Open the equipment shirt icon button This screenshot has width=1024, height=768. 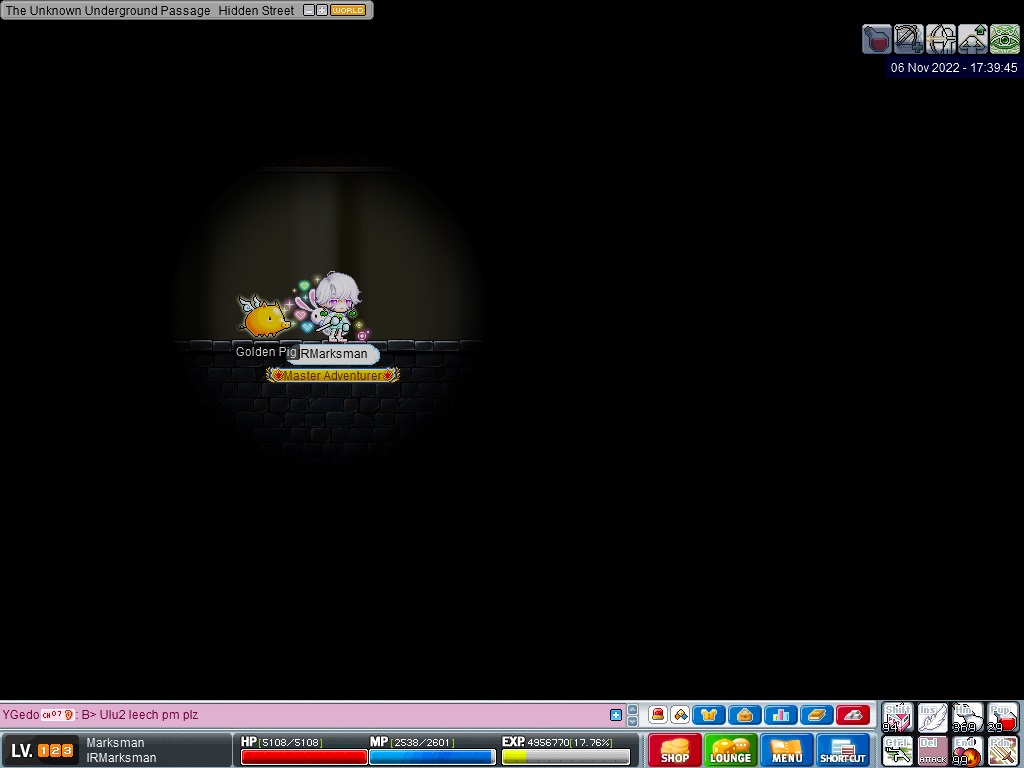710,715
